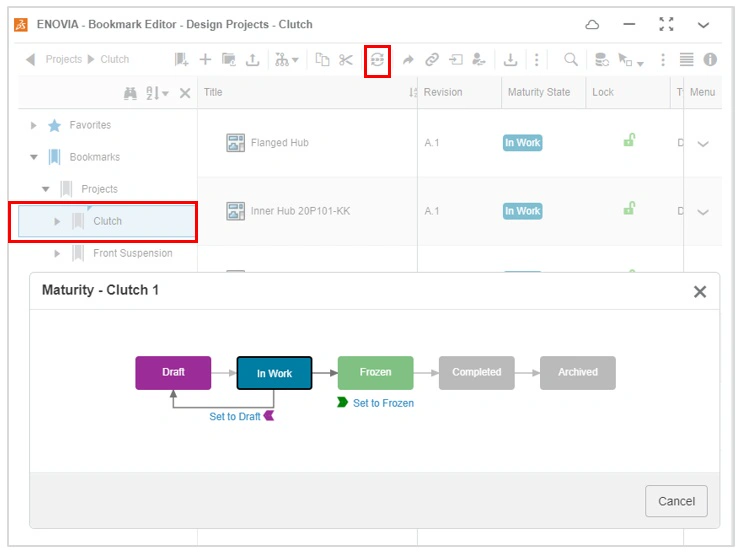Click the Projects breadcrumb
The width and height of the screenshot is (742, 553).
tap(63, 60)
